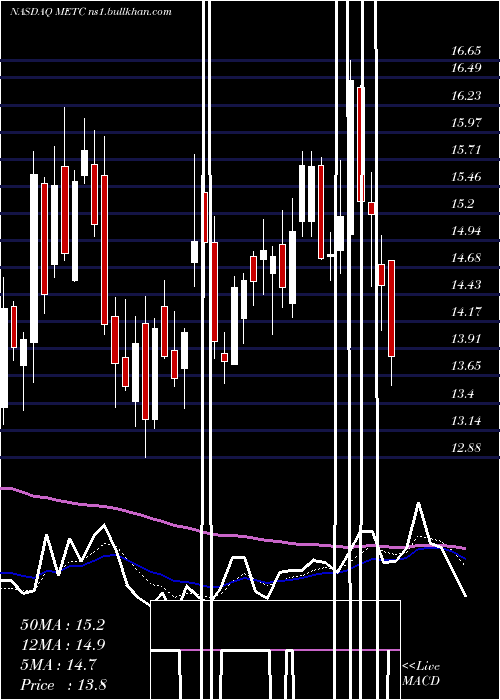The image size is (500, 700).
Task: Click the NASDAQ METC chart title text
Action: coord(91,12)
